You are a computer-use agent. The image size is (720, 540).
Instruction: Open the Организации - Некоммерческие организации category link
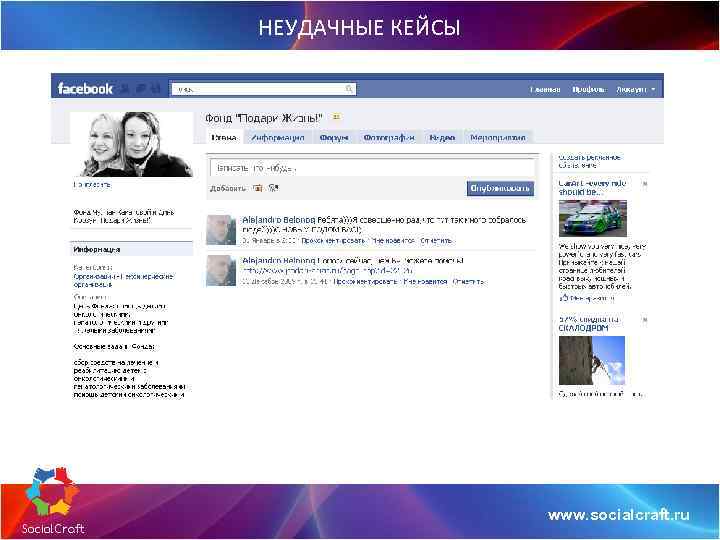[x=123, y=280]
